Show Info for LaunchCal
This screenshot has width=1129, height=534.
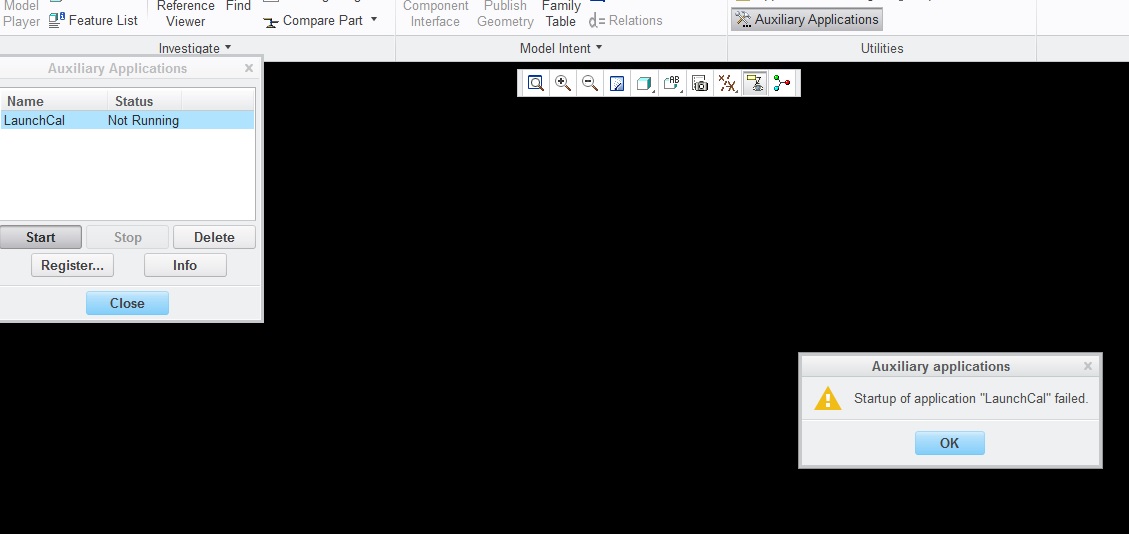[185, 265]
